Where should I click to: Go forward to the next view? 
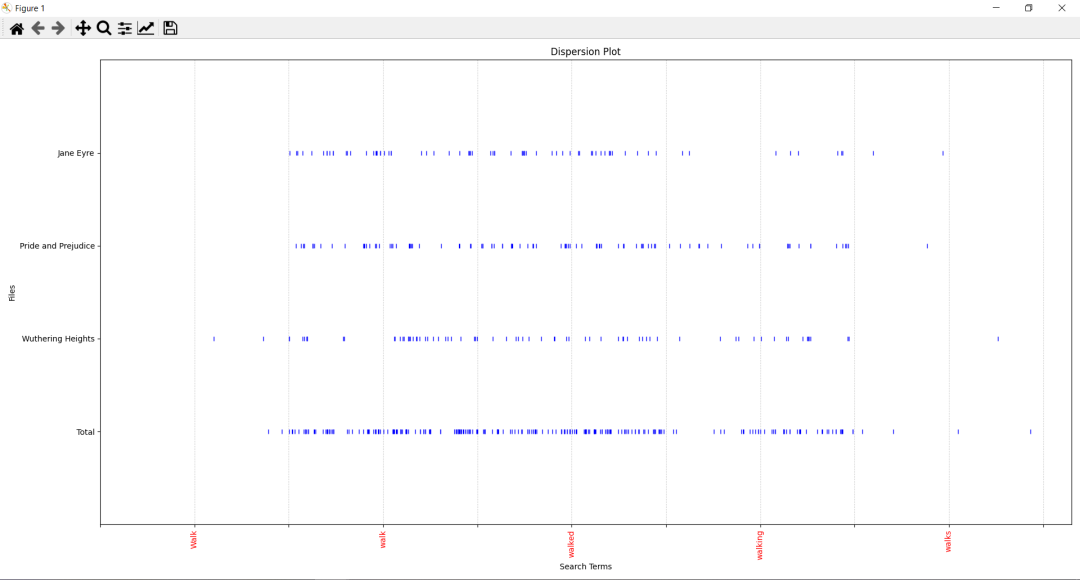59,28
